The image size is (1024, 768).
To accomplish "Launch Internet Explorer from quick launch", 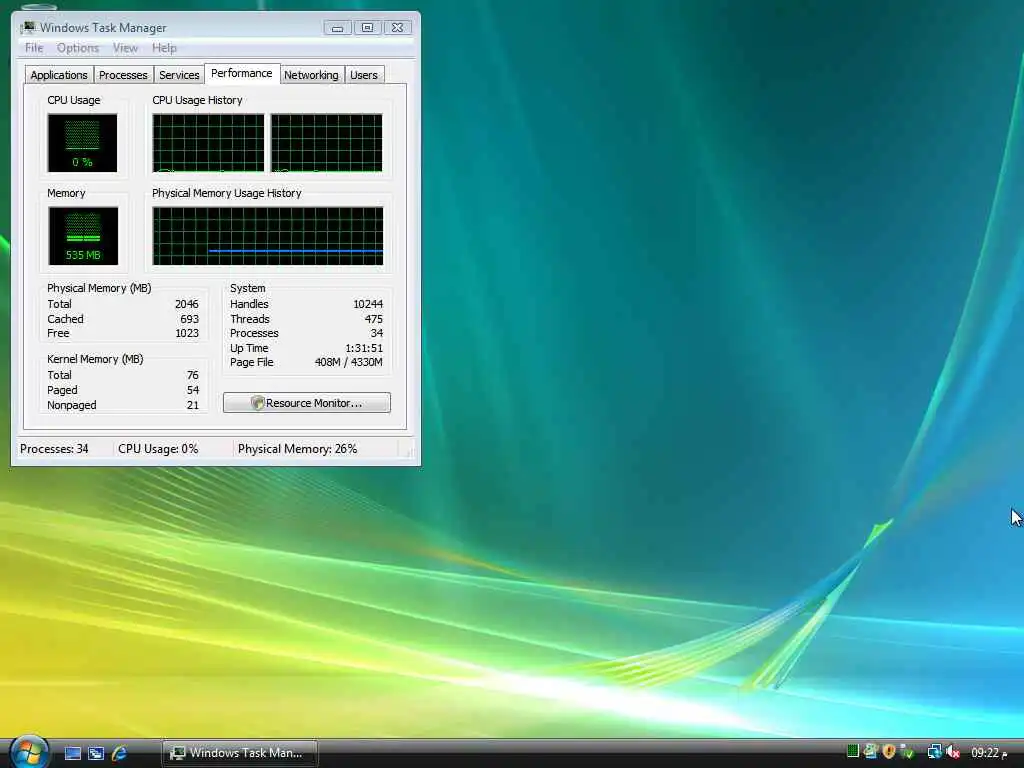I will pos(120,753).
